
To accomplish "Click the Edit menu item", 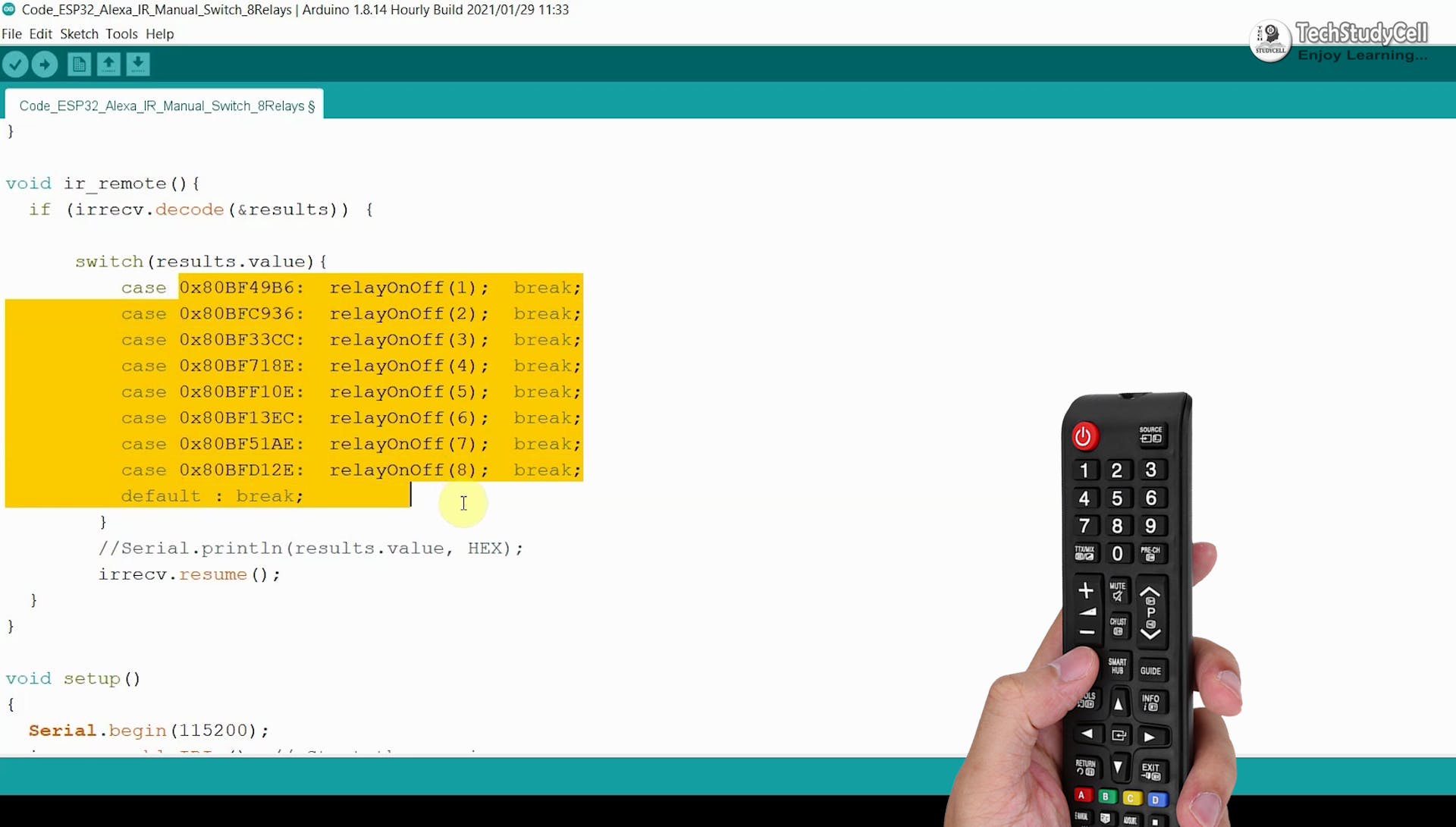I will pos(39,33).
